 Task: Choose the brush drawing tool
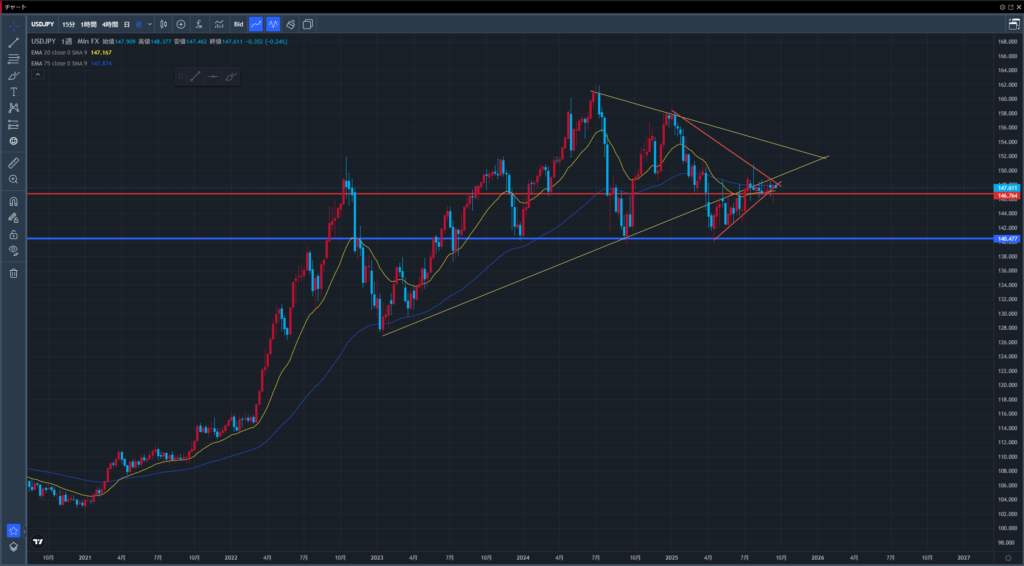point(14,75)
